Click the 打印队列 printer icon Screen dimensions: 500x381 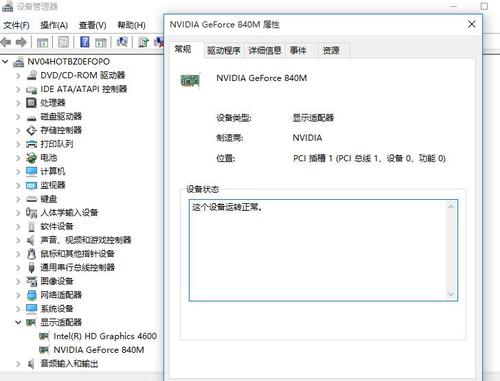click(32, 144)
